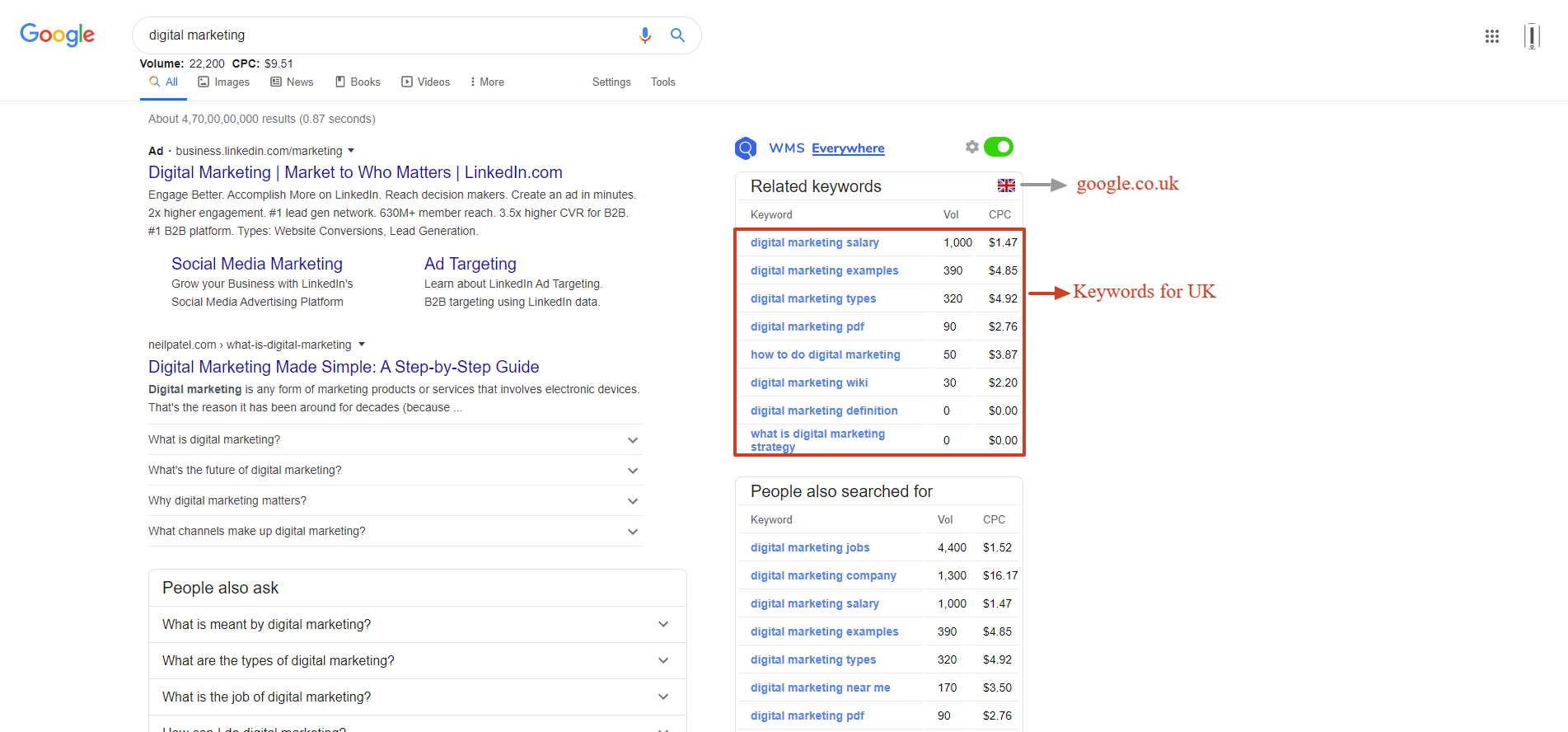Viewport: 1568px width, 732px height.
Task: Open 'Digital Marketing Made Simple' result link
Action: point(344,367)
